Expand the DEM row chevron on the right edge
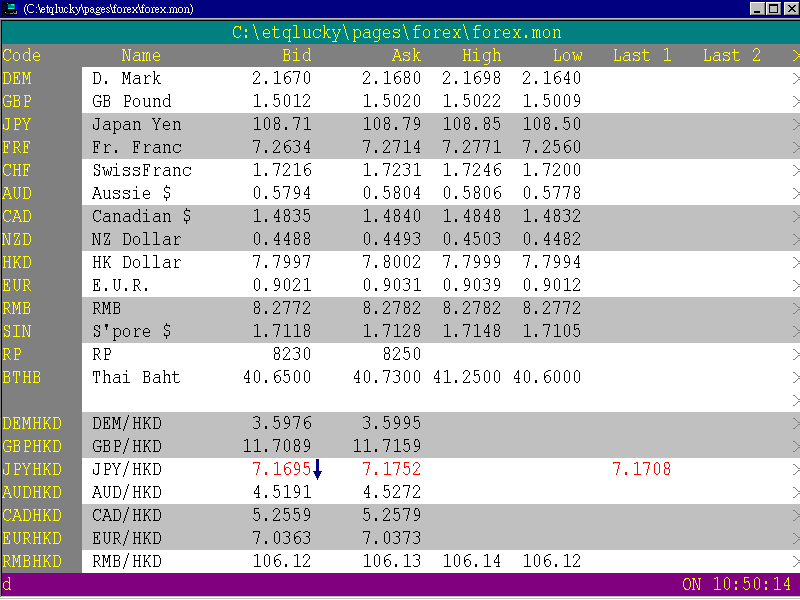The width and height of the screenshot is (800, 600). click(x=793, y=78)
